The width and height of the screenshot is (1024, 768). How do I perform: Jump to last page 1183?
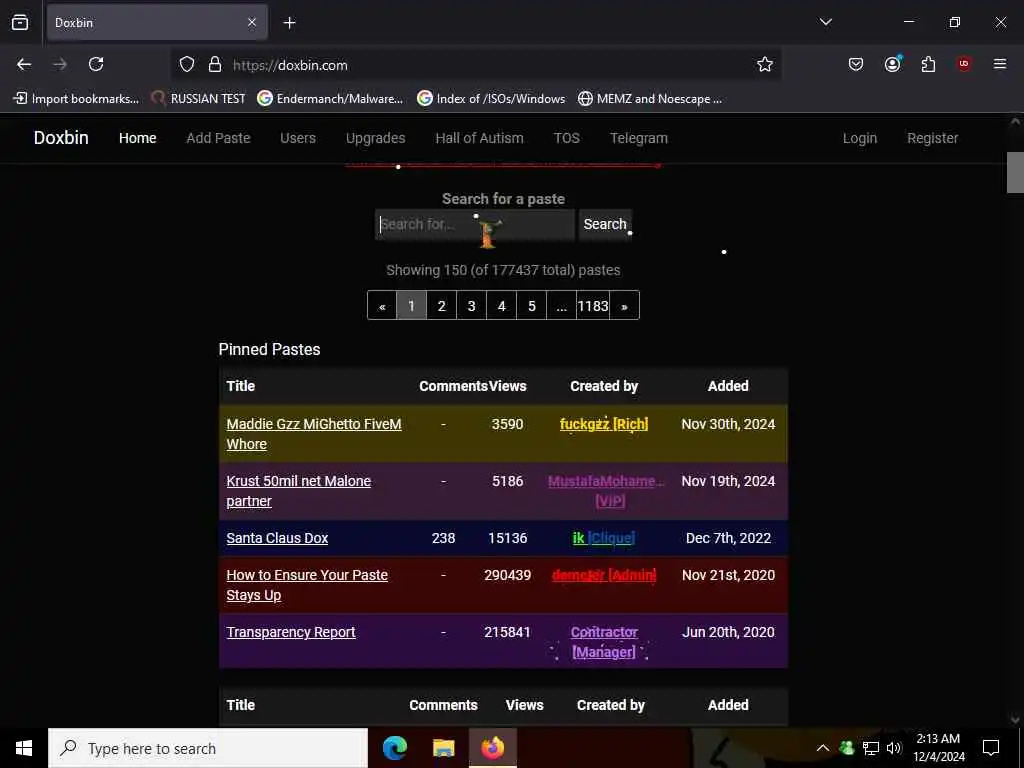593,306
